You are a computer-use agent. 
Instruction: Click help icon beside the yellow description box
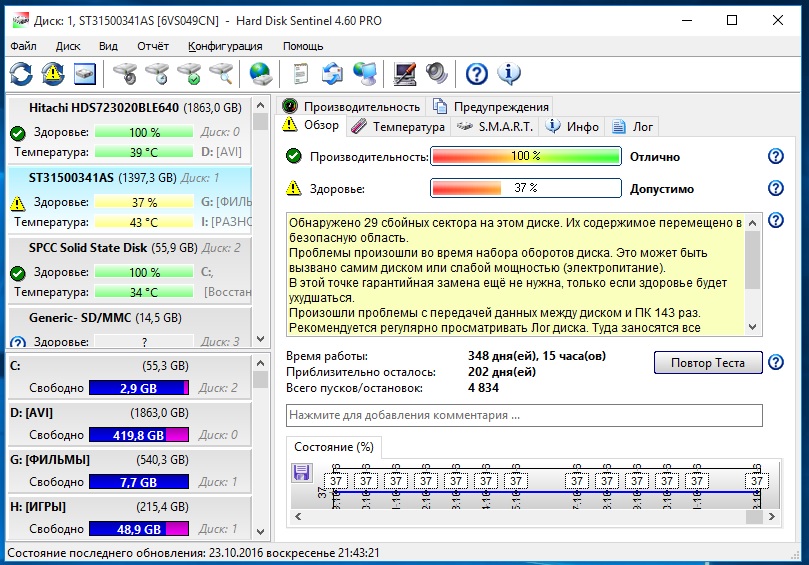coord(775,220)
